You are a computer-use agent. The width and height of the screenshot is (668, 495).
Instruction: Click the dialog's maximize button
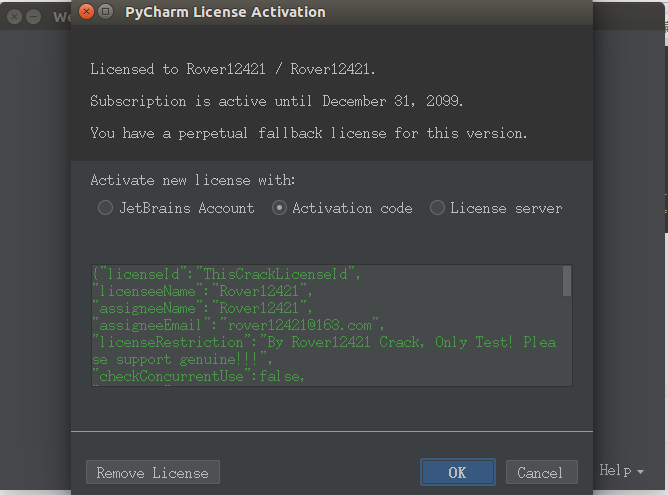tap(106, 12)
